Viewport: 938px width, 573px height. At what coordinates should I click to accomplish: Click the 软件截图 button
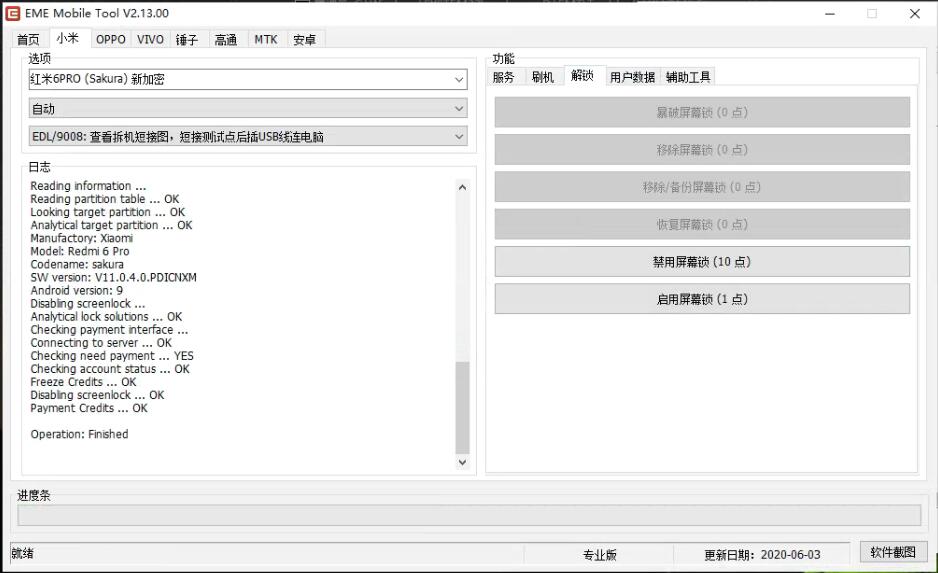[893, 552]
